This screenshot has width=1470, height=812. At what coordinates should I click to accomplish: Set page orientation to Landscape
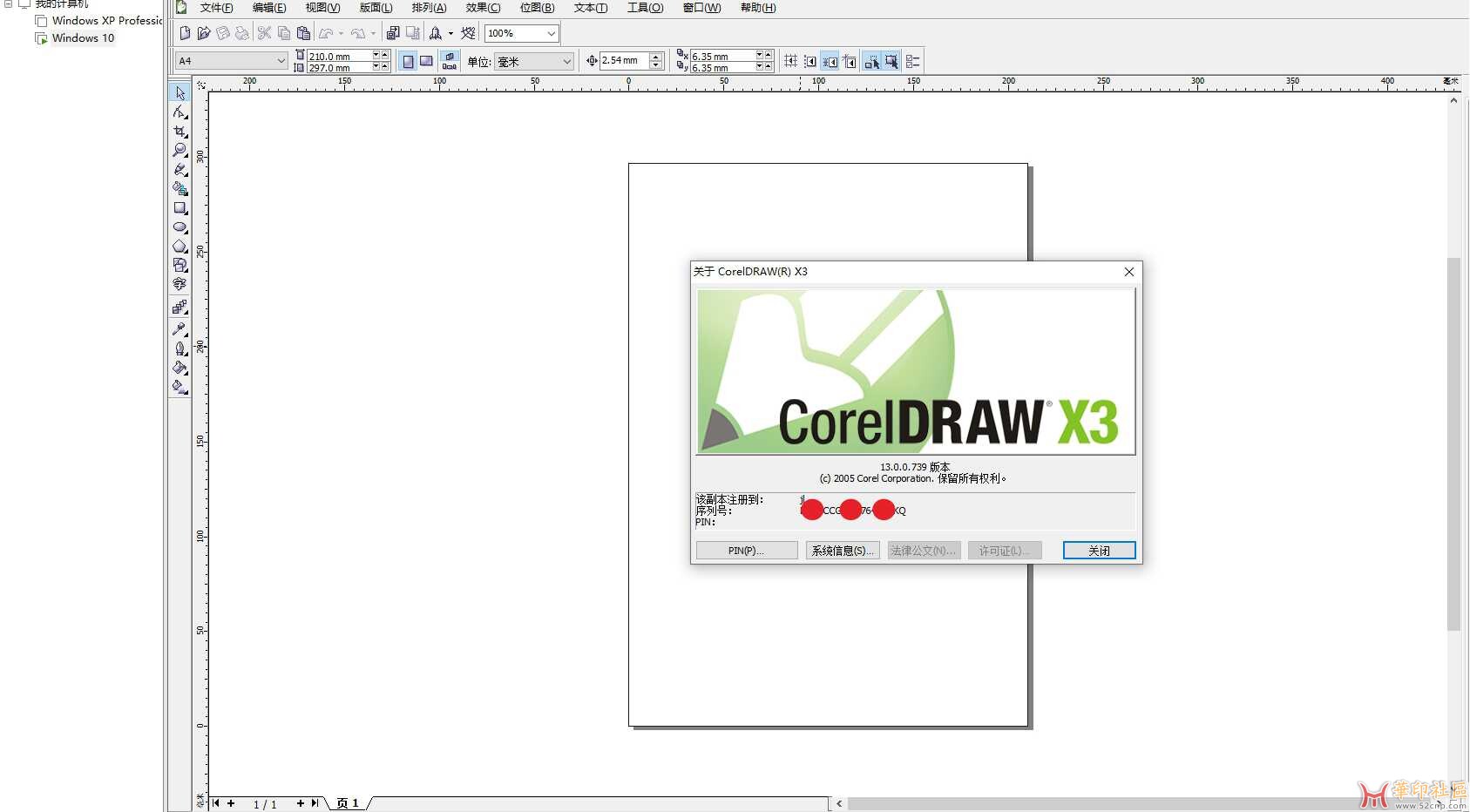click(x=426, y=61)
